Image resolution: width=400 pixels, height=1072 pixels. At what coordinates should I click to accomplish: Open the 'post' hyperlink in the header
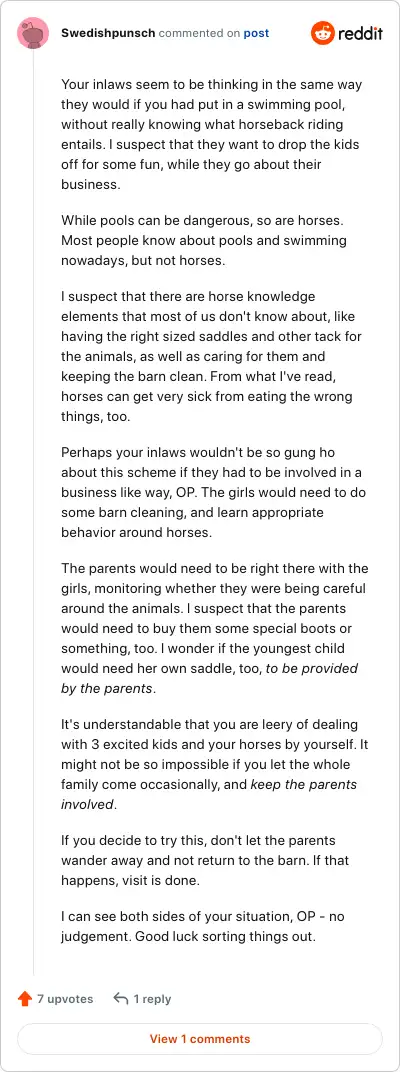pos(256,33)
